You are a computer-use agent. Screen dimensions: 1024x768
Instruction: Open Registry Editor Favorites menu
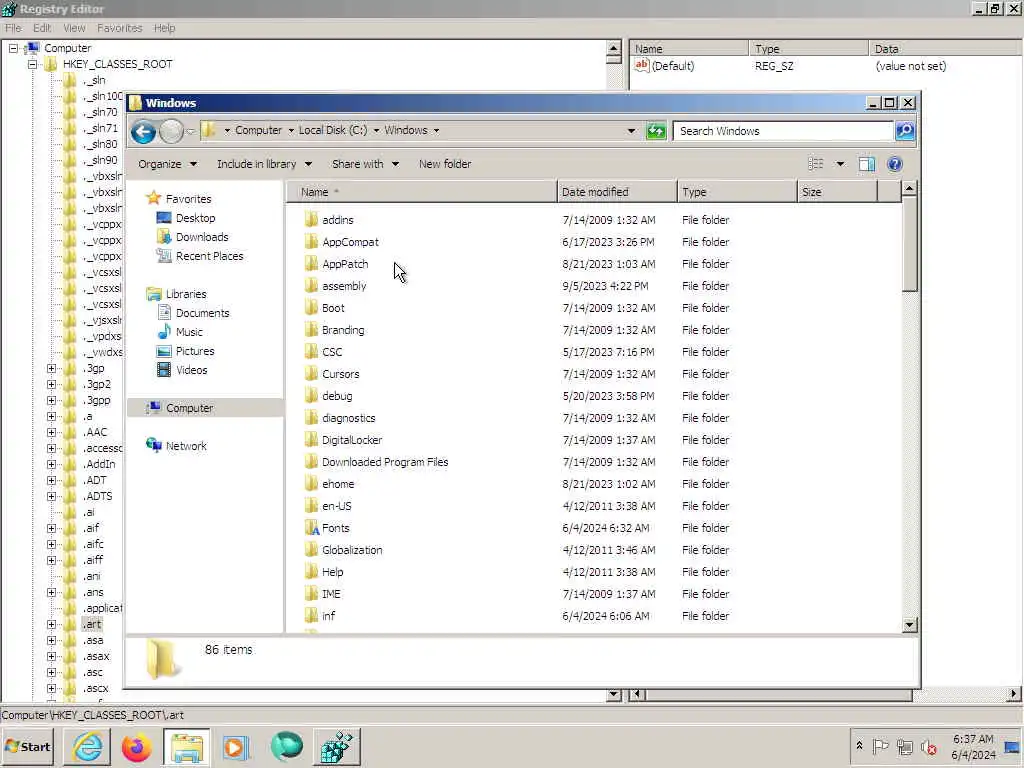tap(120, 28)
